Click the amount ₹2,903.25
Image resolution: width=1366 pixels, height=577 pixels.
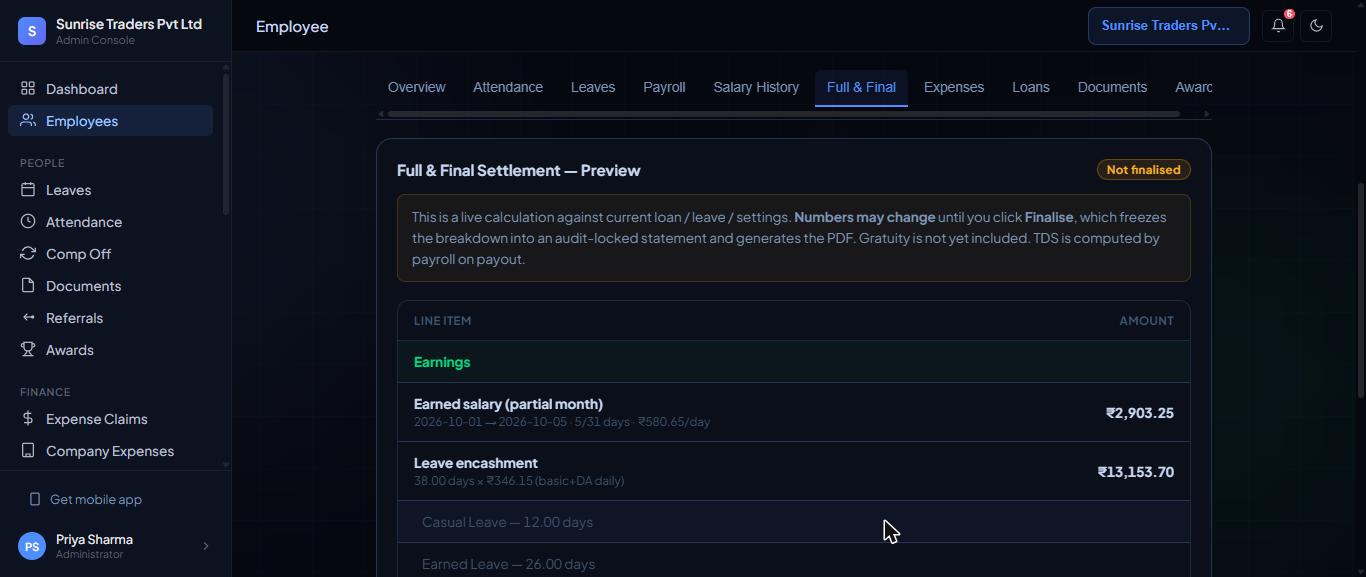tap(1140, 413)
